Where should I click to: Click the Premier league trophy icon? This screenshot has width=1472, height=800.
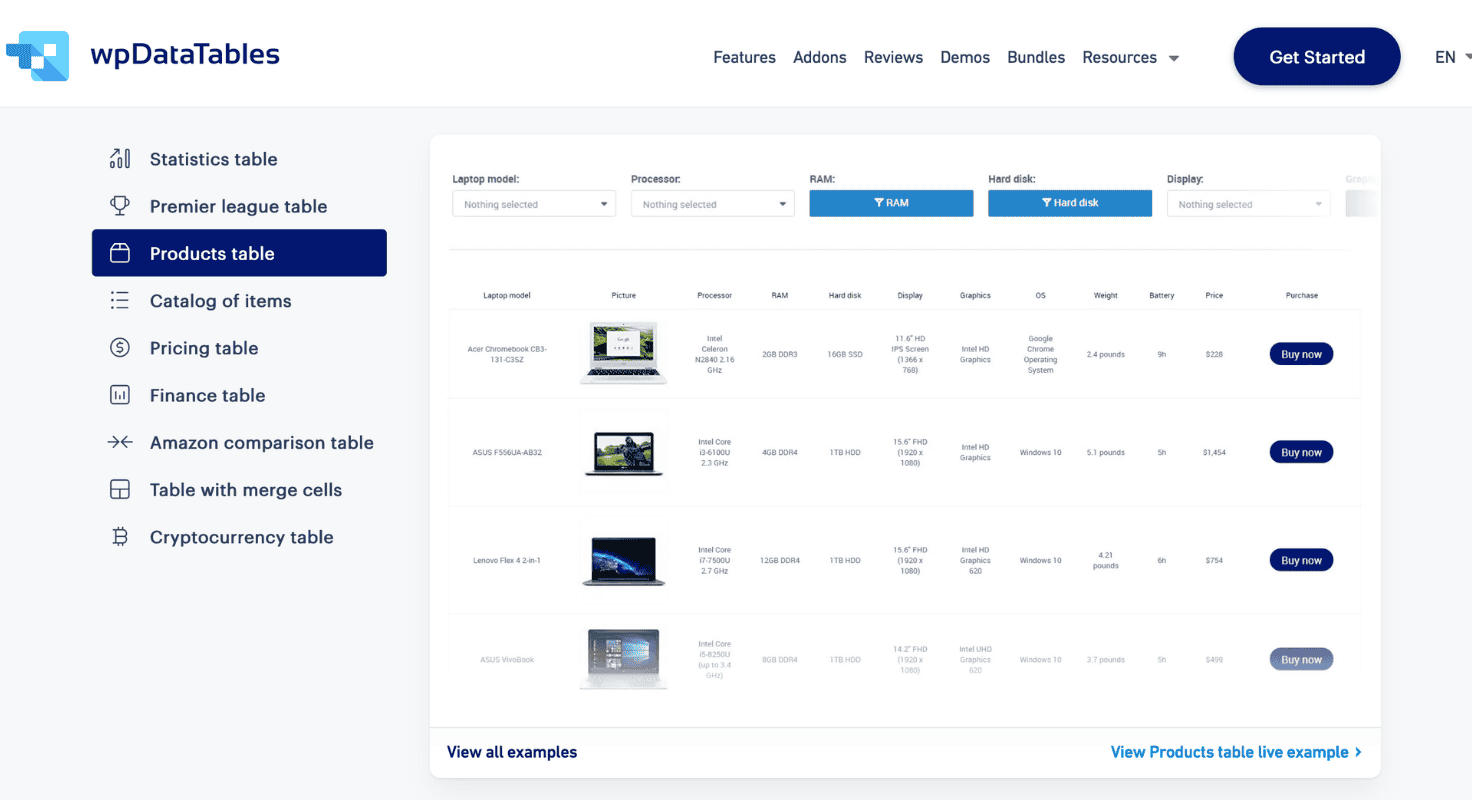click(120, 205)
